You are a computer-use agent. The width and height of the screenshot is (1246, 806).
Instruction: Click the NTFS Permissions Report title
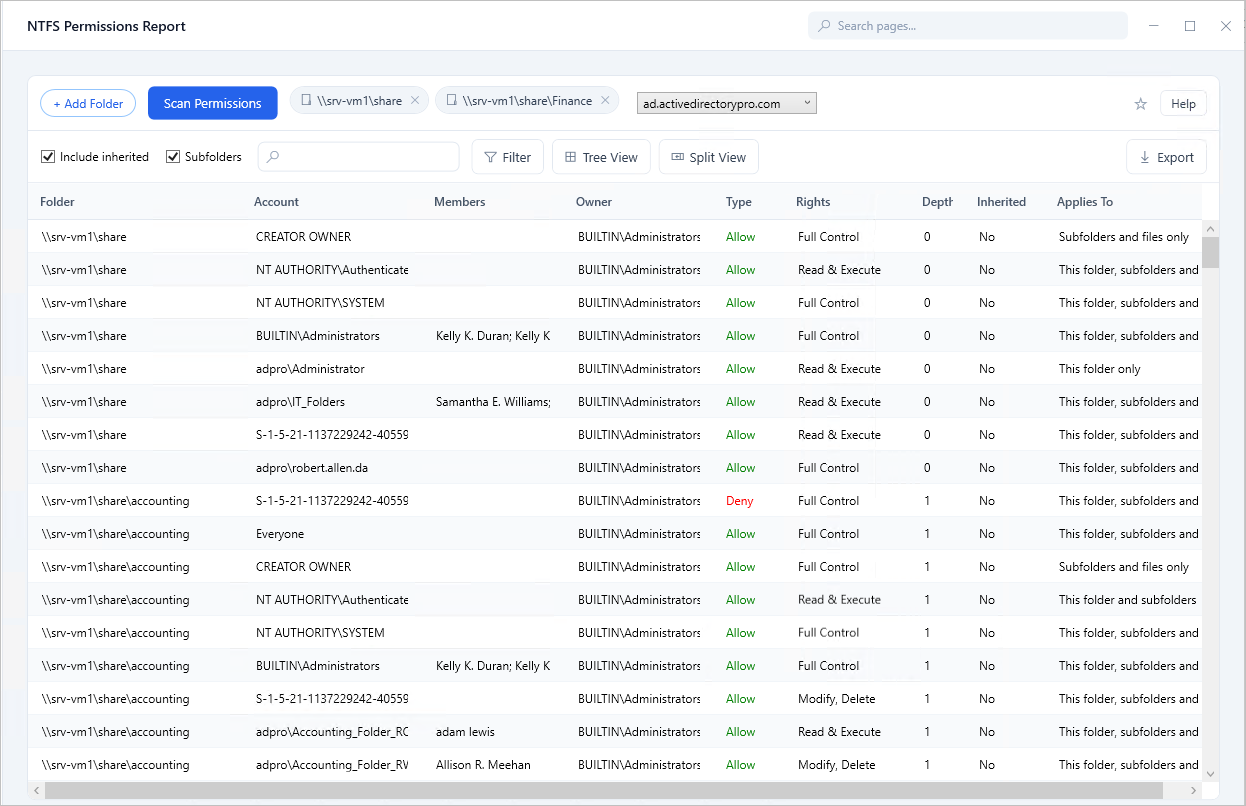click(x=106, y=26)
